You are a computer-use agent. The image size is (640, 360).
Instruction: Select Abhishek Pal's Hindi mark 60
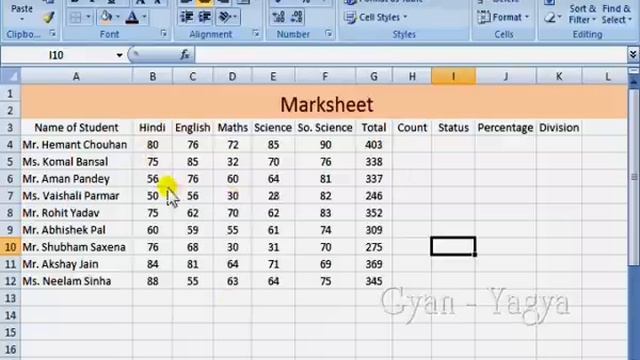(x=153, y=230)
